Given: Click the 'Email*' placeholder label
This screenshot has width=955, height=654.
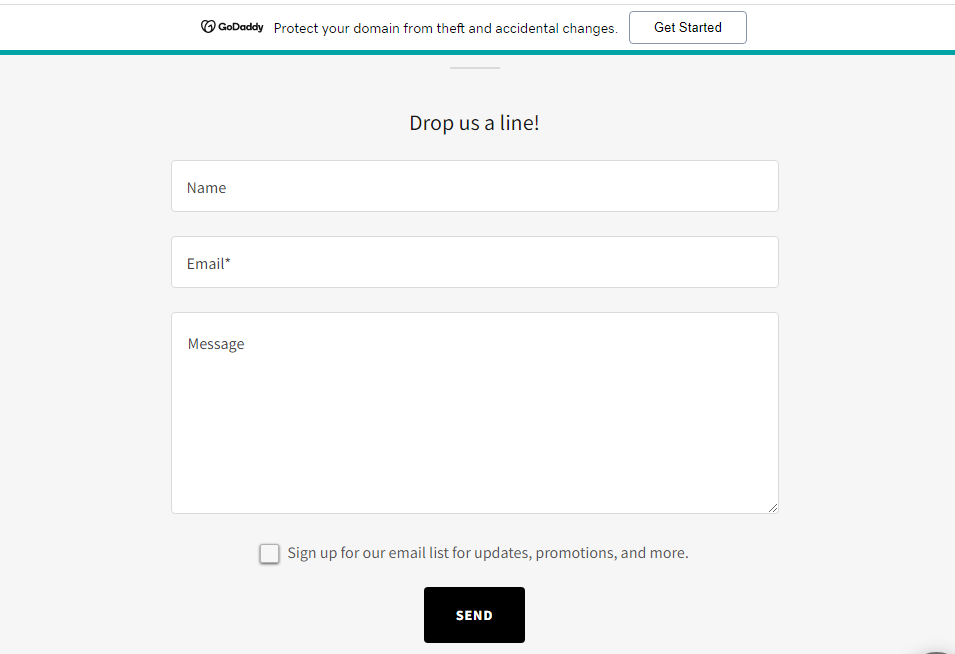Looking at the screenshot, I should coord(209,264).
